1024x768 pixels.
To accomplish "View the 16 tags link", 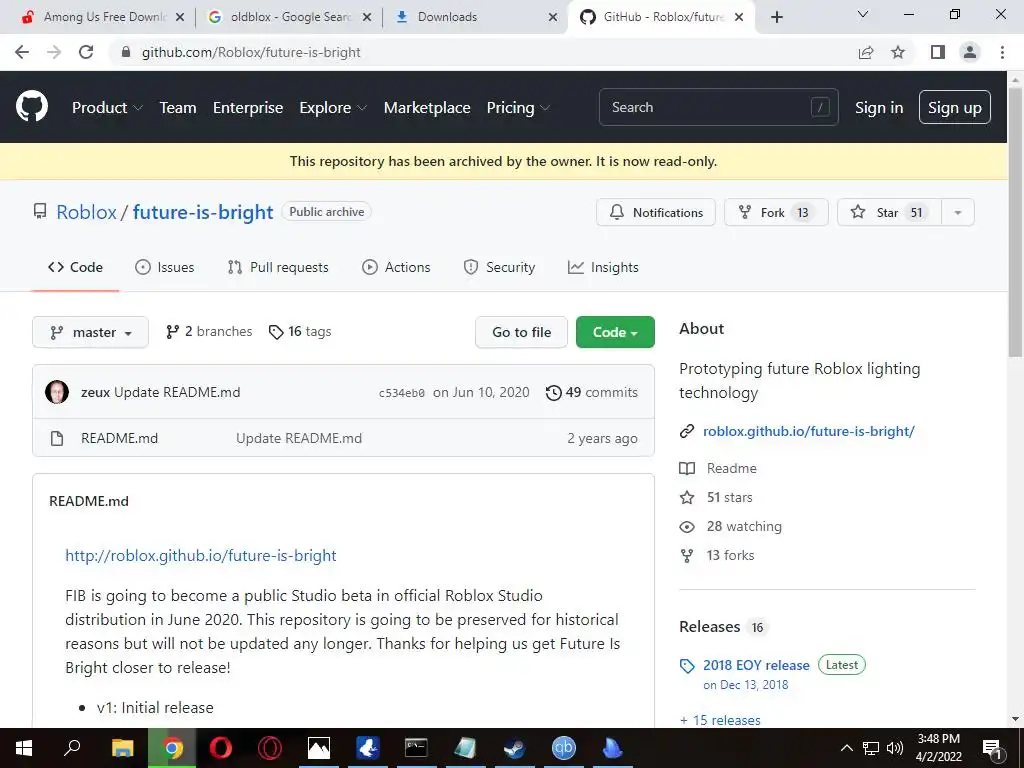I will pos(300,332).
